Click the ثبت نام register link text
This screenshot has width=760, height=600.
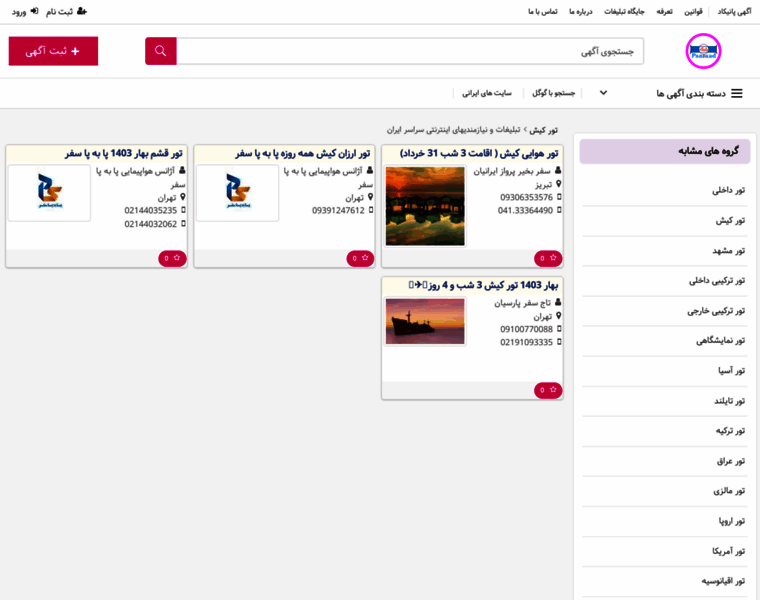coord(59,12)
